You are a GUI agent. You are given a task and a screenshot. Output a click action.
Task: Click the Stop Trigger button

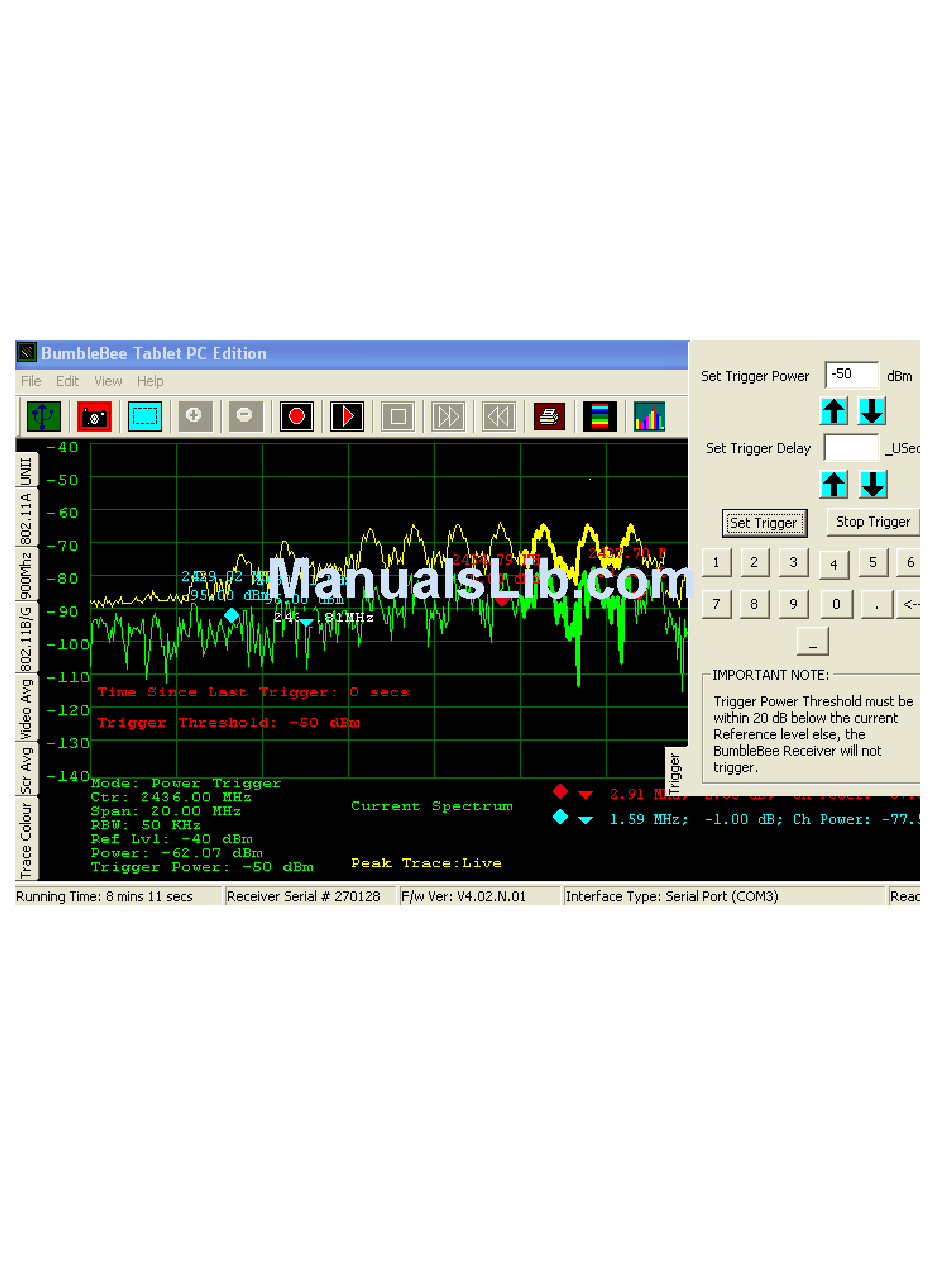(x=873, y=522)
